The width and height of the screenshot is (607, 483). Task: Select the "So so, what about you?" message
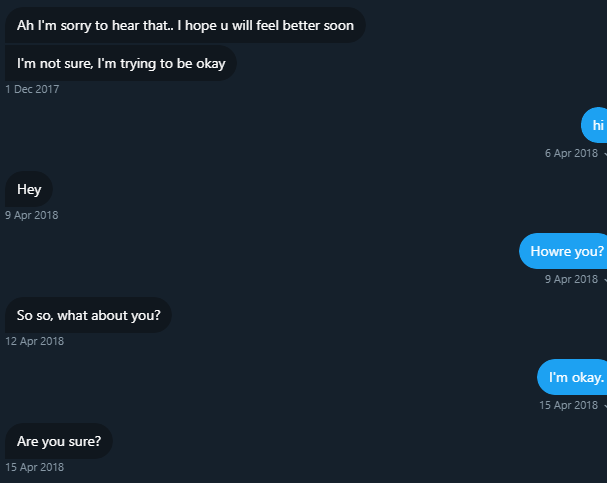88,315
